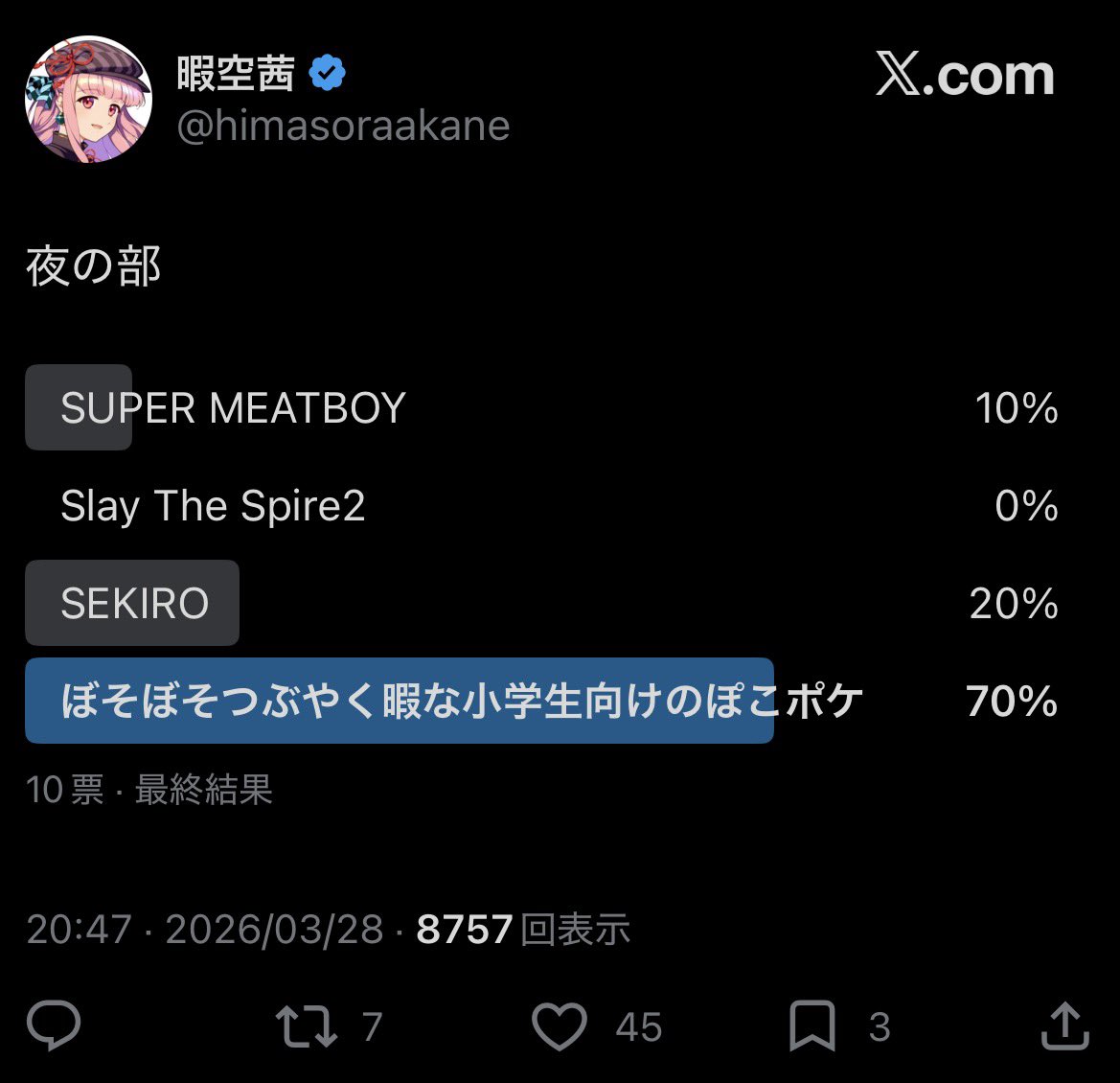Select the ぽこポケ poll option
The width and height of the screenshot is (1120, 1083).
coord(460,702)
